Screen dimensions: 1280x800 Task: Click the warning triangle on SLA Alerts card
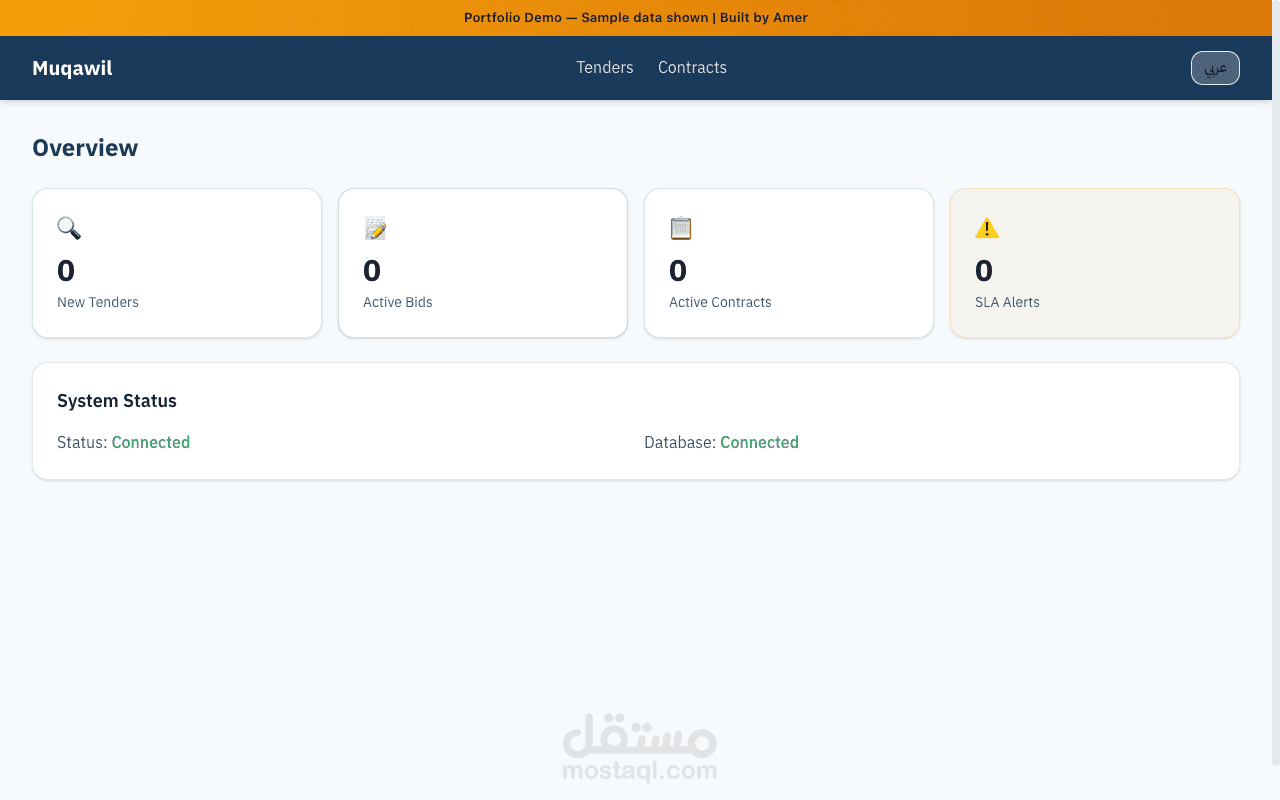(986, 228)
